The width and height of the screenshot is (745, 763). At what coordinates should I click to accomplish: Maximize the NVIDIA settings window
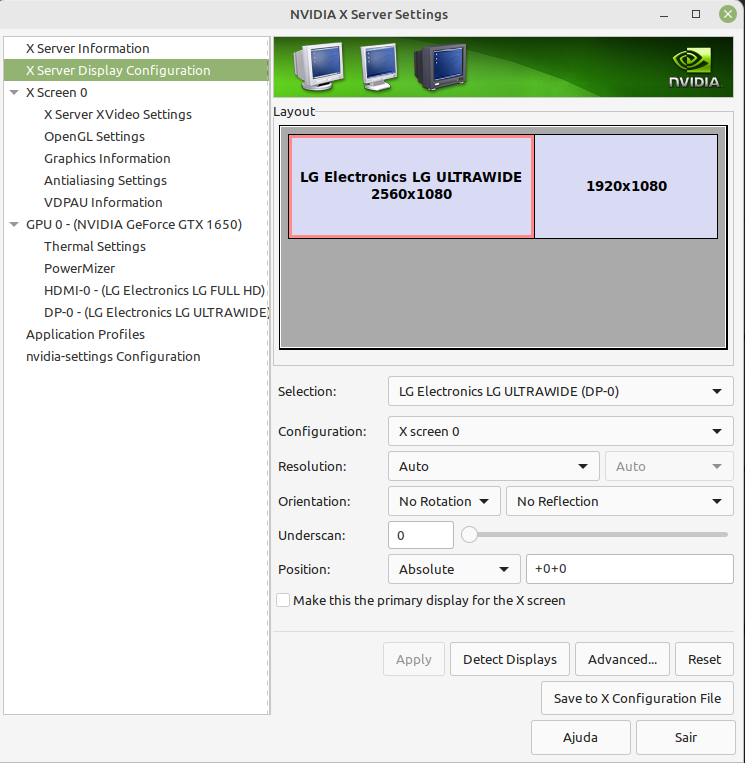coord(696,14)
